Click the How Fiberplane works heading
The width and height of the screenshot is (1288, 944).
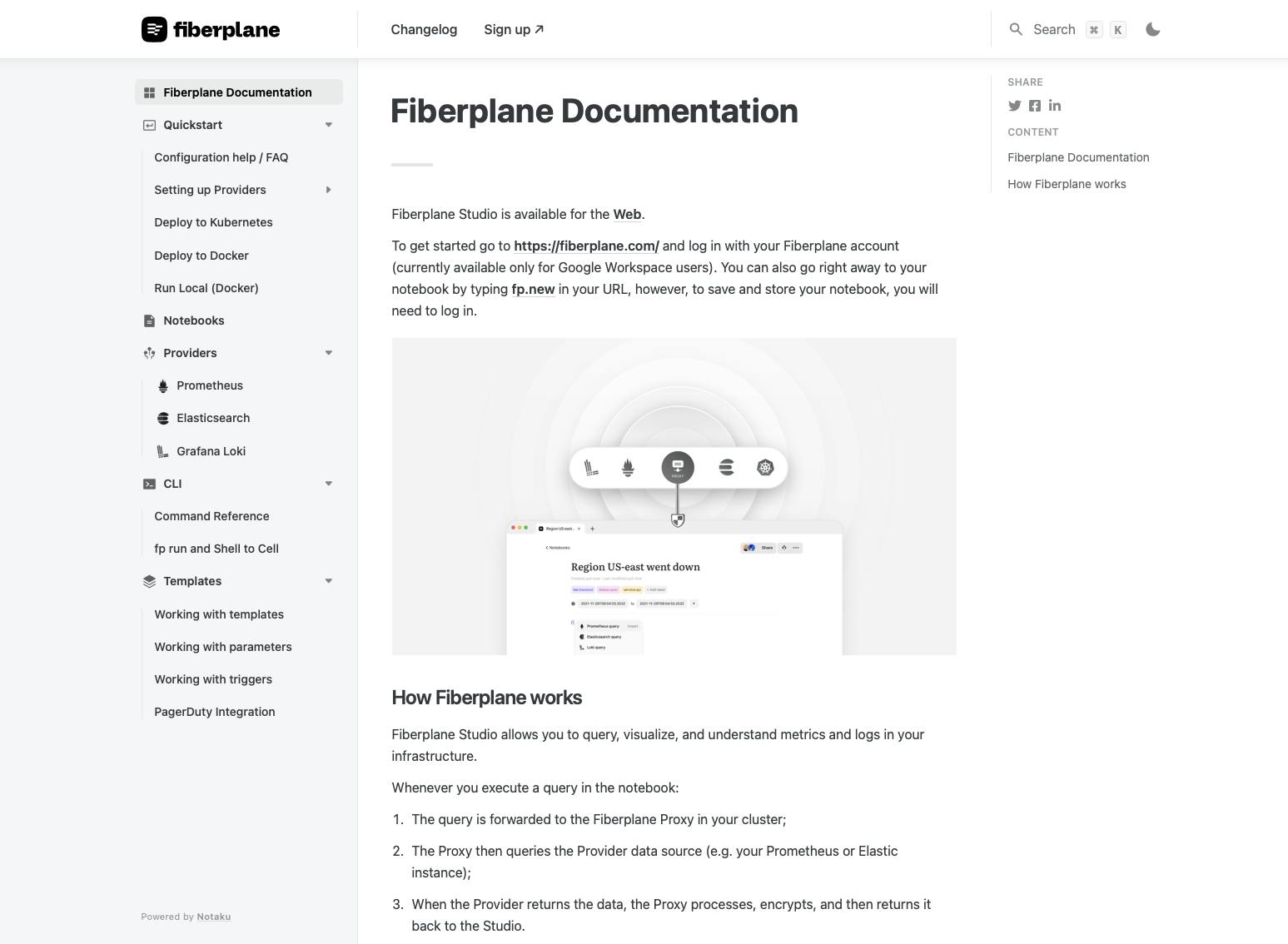click(x=486, y=698)
